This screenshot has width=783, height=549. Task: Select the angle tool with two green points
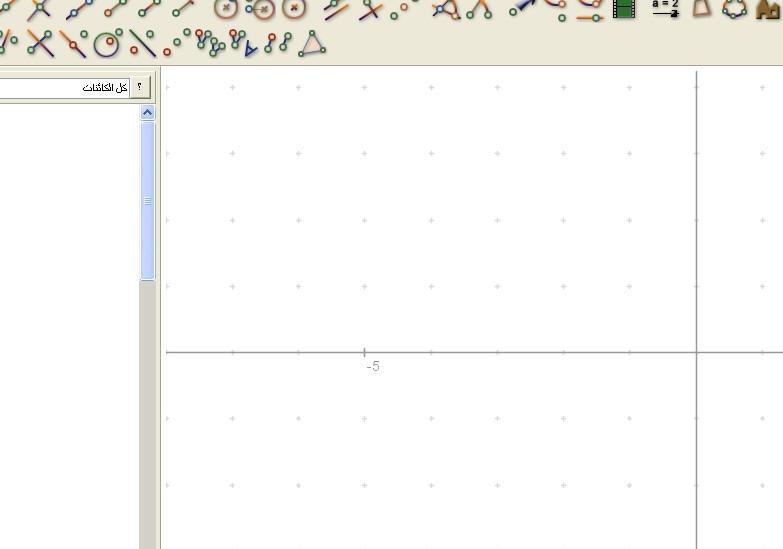(479, 10)
